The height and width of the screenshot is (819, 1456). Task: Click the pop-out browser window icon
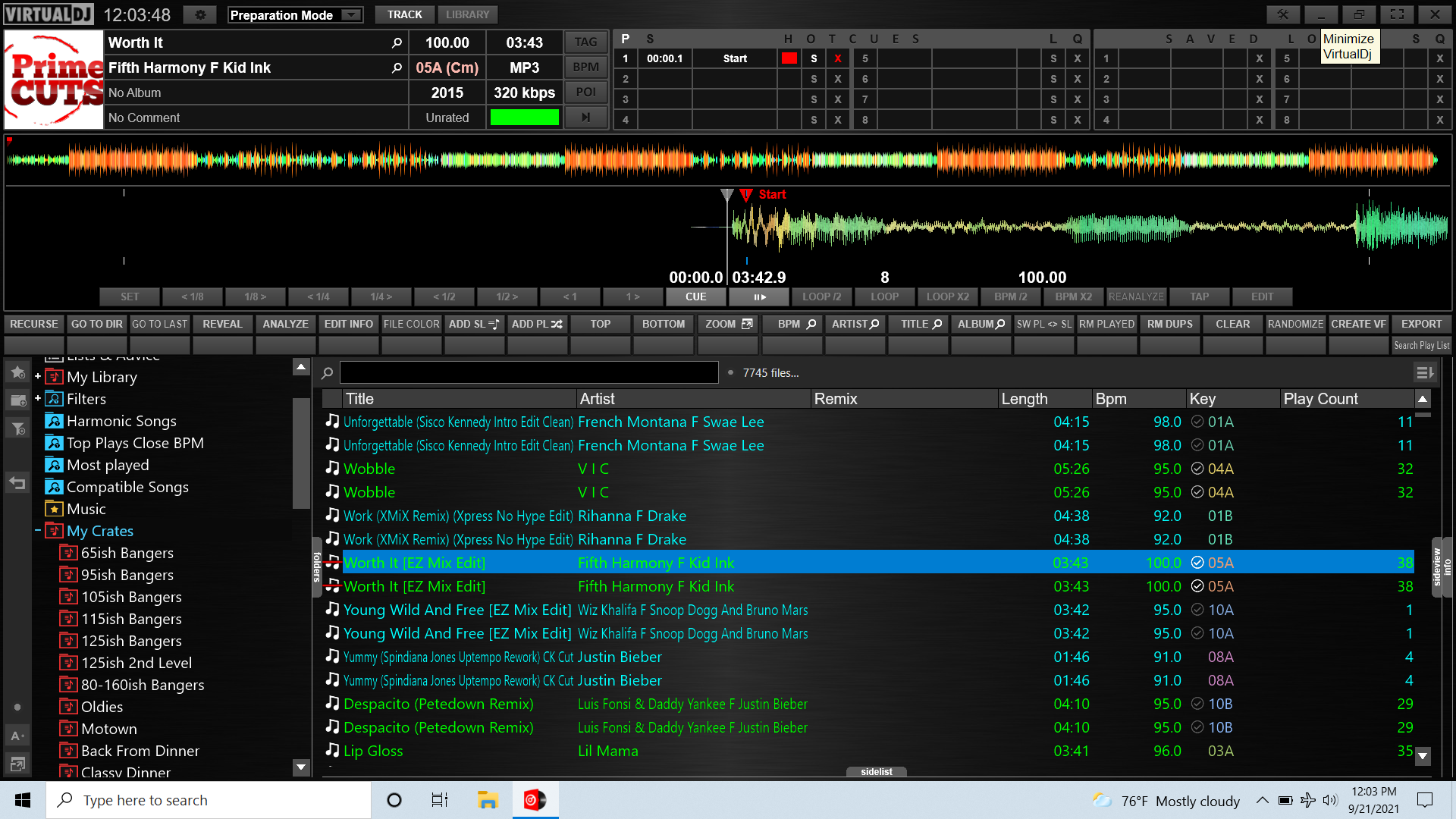[17, 764]
